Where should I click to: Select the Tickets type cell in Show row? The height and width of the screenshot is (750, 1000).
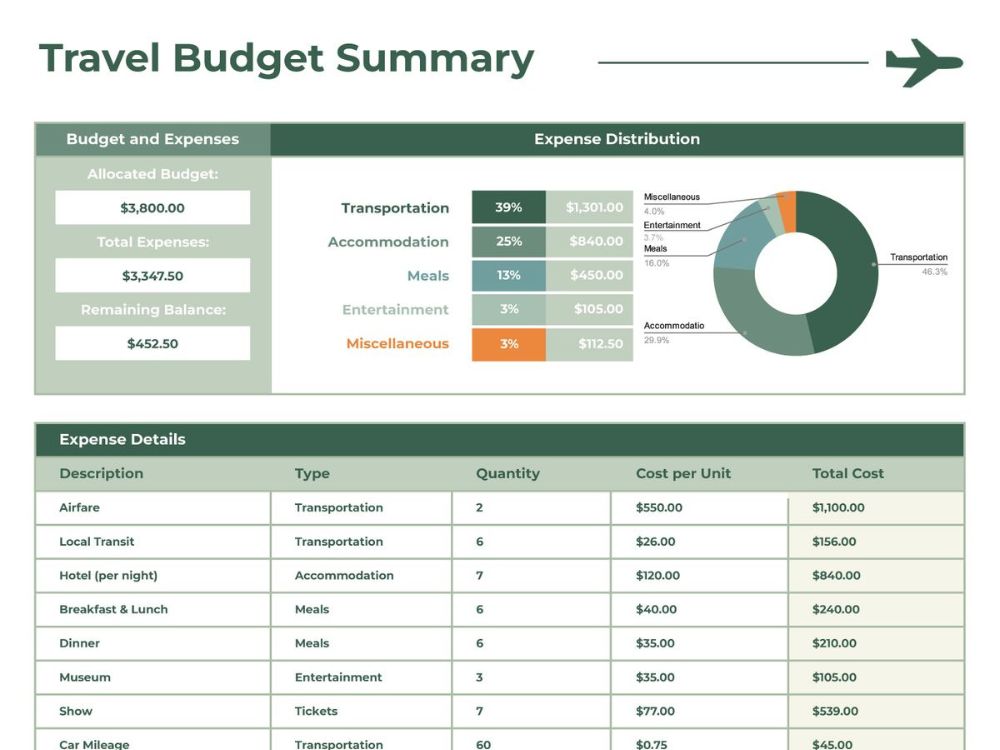[x=362, y=711]
